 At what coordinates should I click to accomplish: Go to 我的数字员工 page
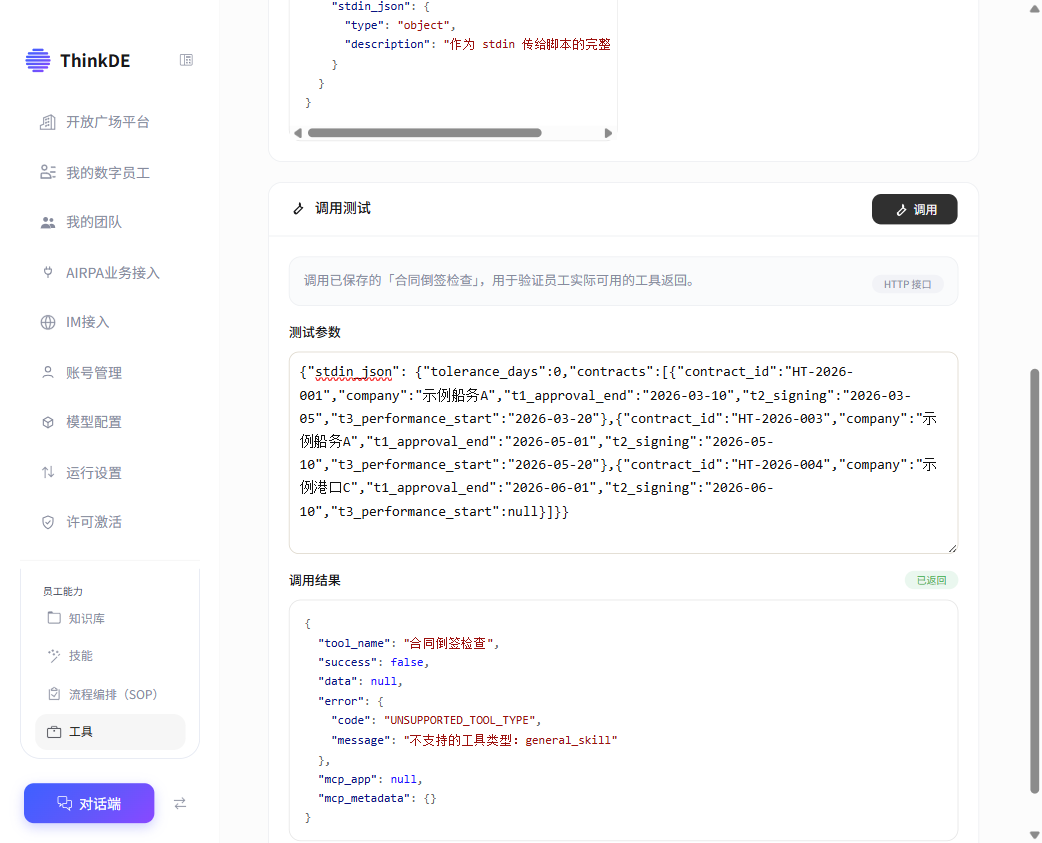(x=110, y=173)
